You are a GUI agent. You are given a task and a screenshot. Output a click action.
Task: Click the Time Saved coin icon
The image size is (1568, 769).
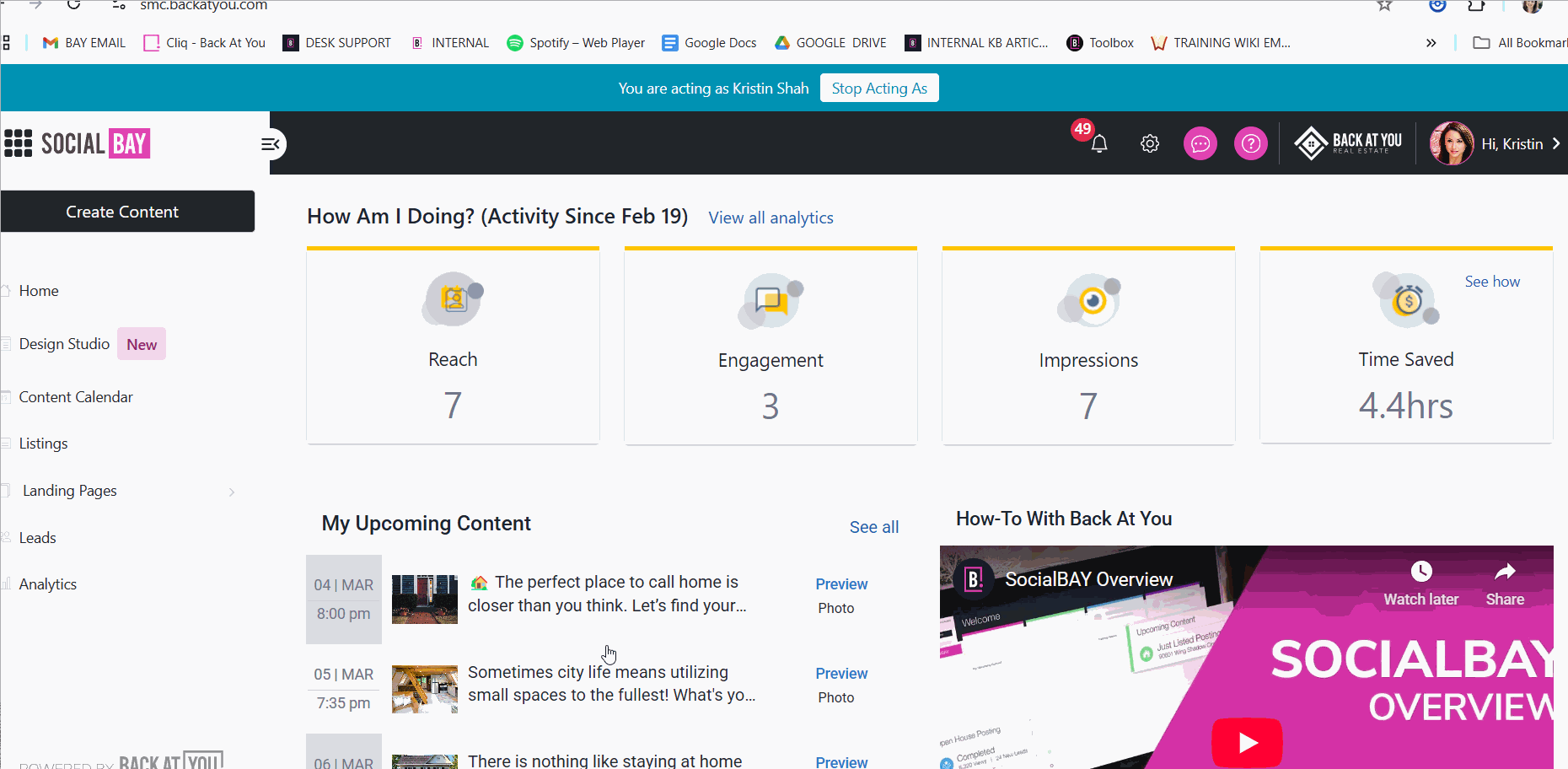pos(1406,299)
